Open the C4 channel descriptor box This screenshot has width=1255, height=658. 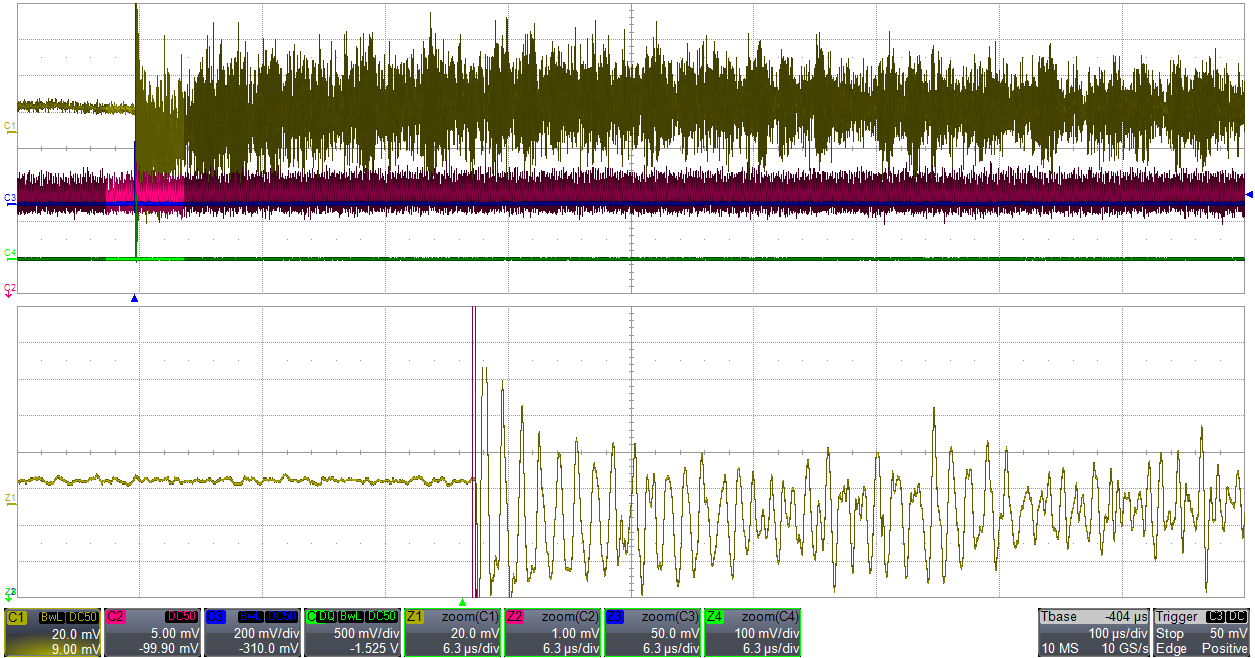352,632
